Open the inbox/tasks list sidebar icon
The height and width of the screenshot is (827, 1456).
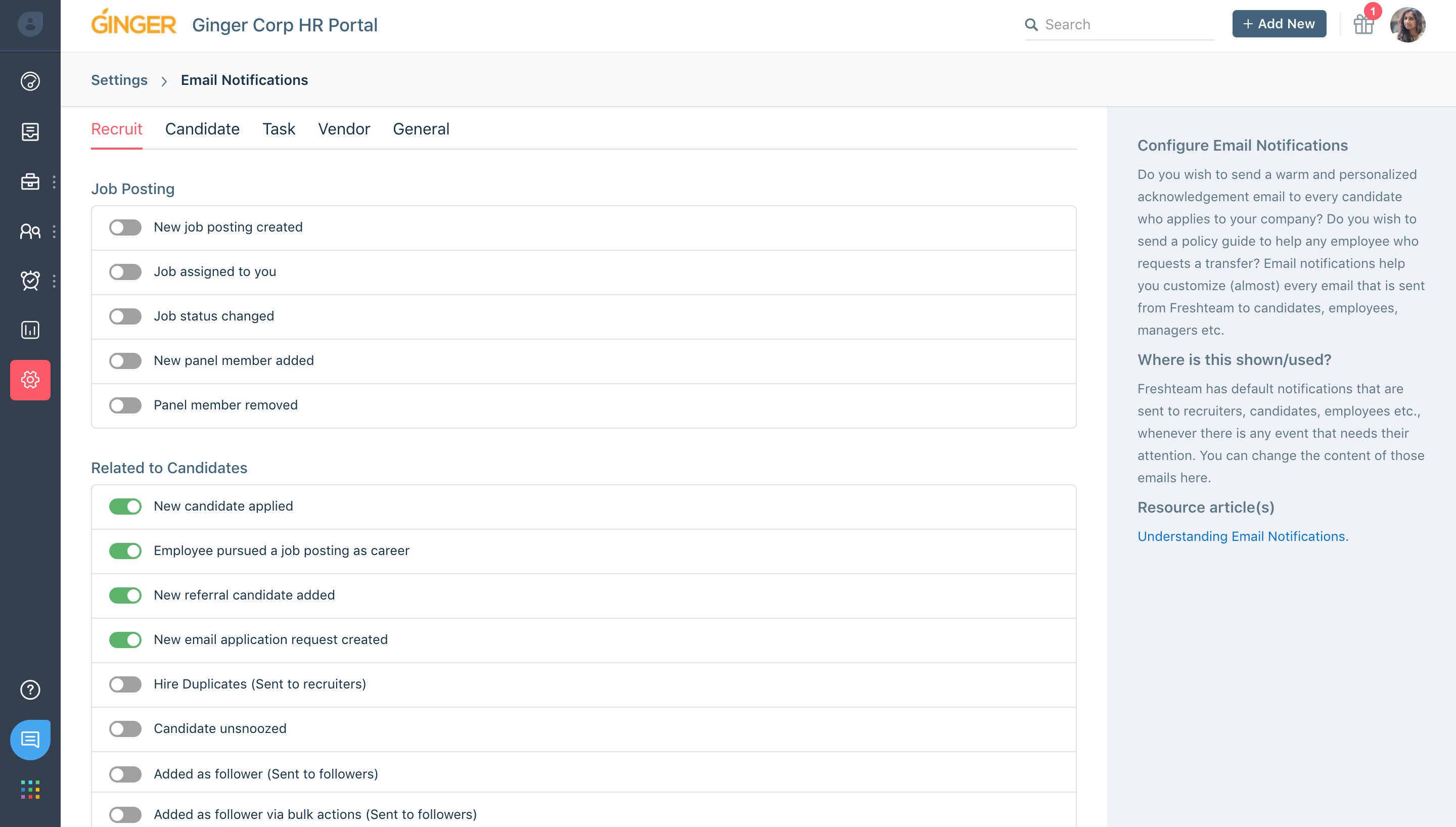click(x=30, y=132)
